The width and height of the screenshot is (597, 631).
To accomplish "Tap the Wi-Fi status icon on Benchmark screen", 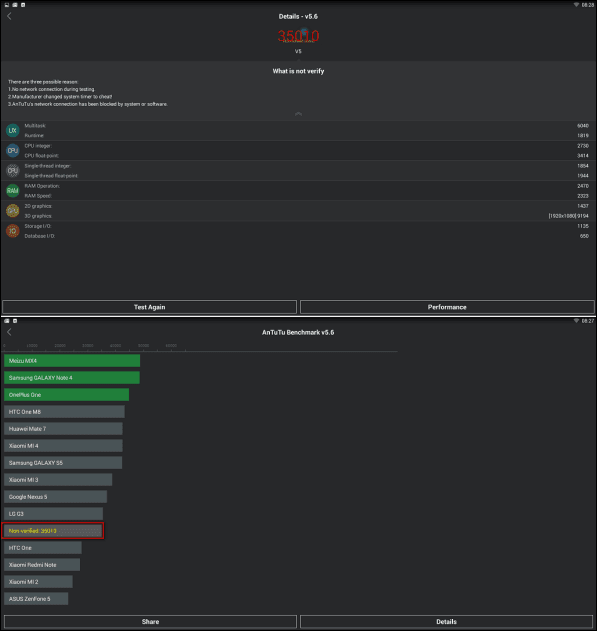I will pos(576,321).
